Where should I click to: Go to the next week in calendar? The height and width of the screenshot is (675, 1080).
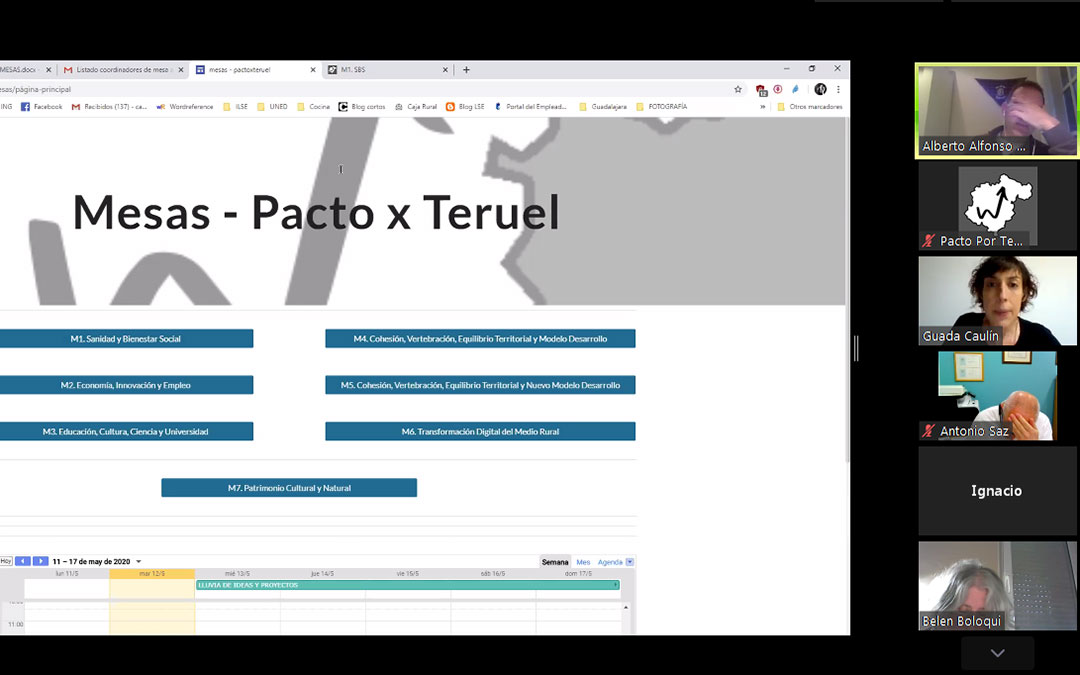[x=41, y=561]
